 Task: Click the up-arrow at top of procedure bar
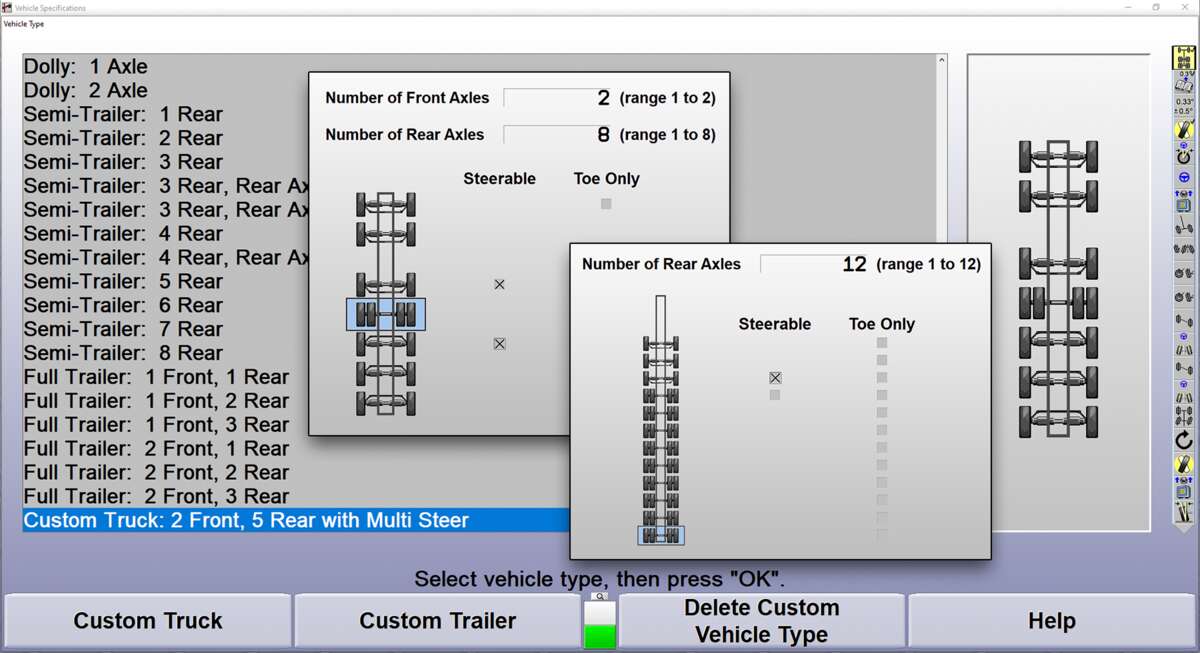pos(1184,47)
